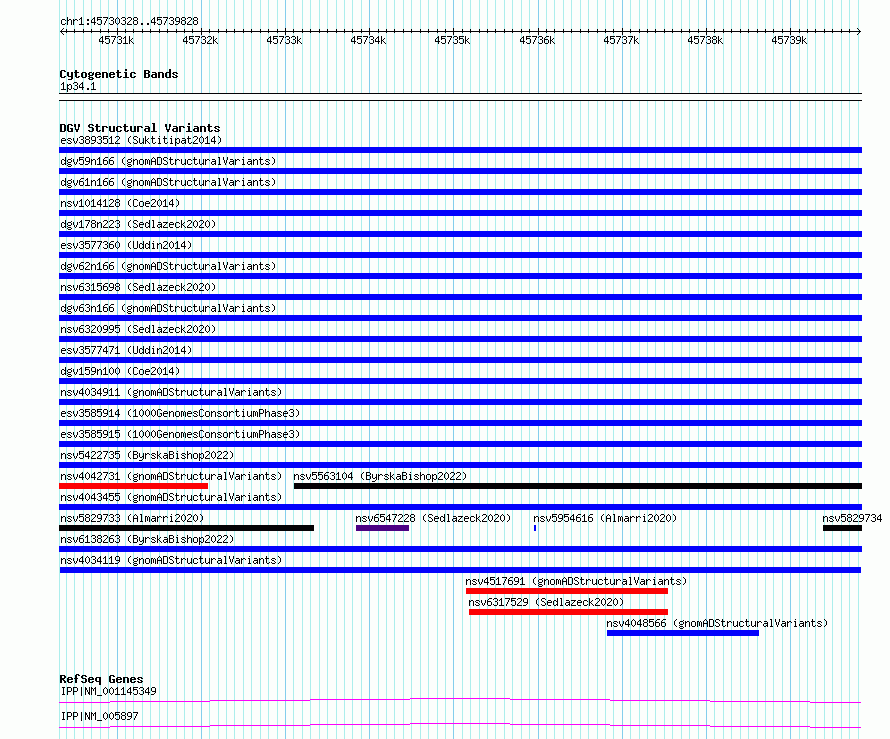The height and width of the screenshot is (739, 890).
Task: Click the 45737k ruler mark
Action: tap(621, 40)
